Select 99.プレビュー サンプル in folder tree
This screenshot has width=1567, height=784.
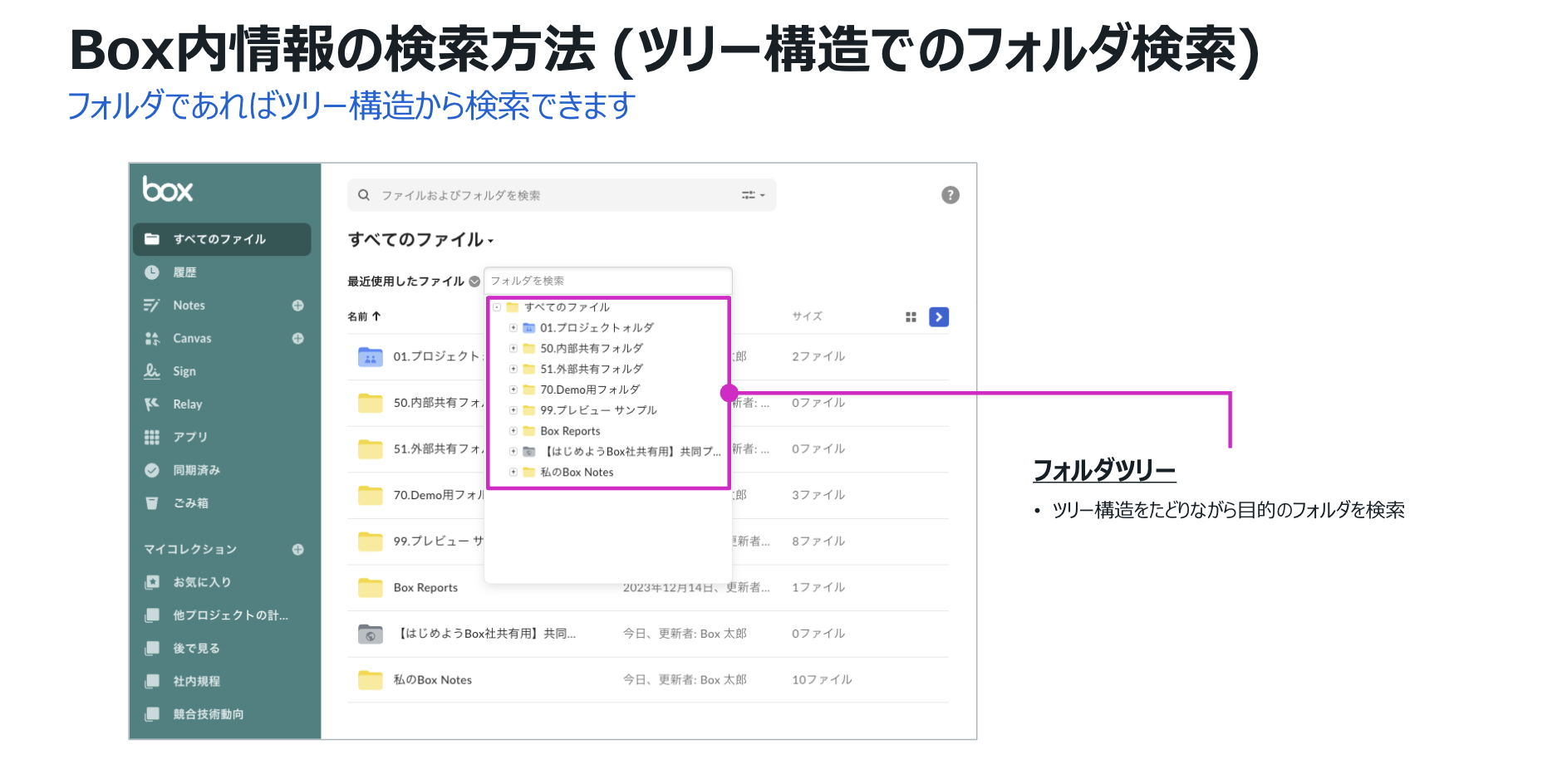coord(598,410)
